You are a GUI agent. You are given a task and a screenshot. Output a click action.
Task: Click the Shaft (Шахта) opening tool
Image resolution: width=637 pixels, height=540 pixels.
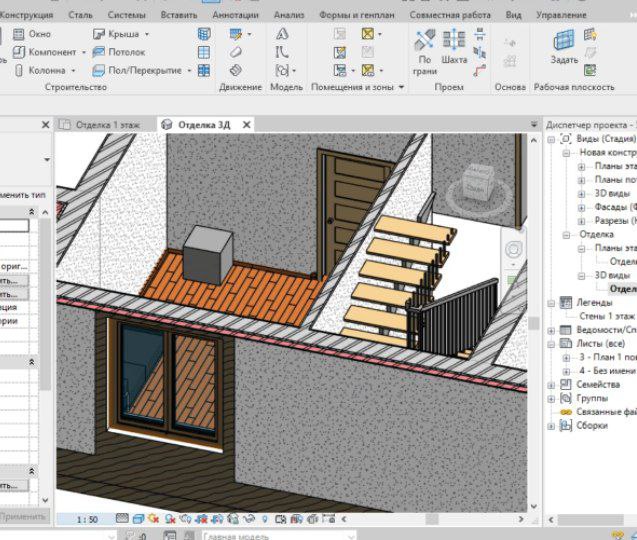[x=454, y=47]
